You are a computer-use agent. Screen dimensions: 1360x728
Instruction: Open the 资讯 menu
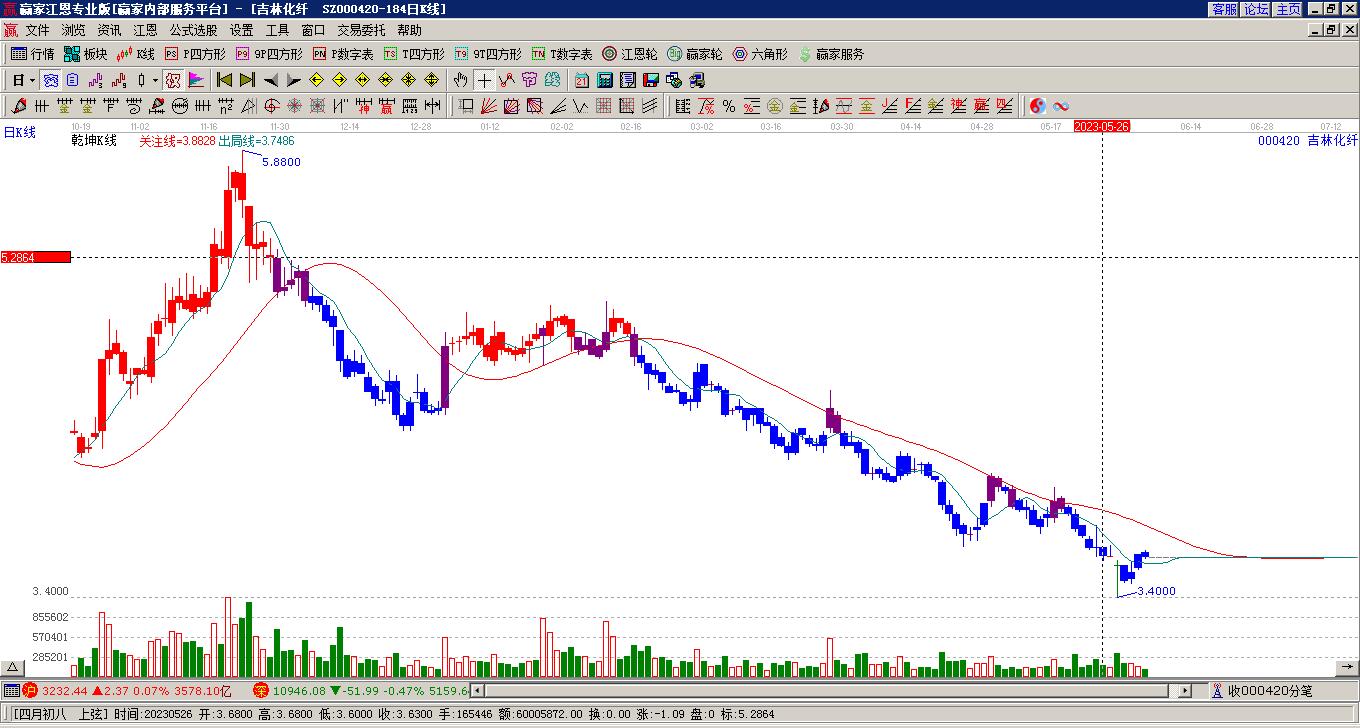click(109, 31)
